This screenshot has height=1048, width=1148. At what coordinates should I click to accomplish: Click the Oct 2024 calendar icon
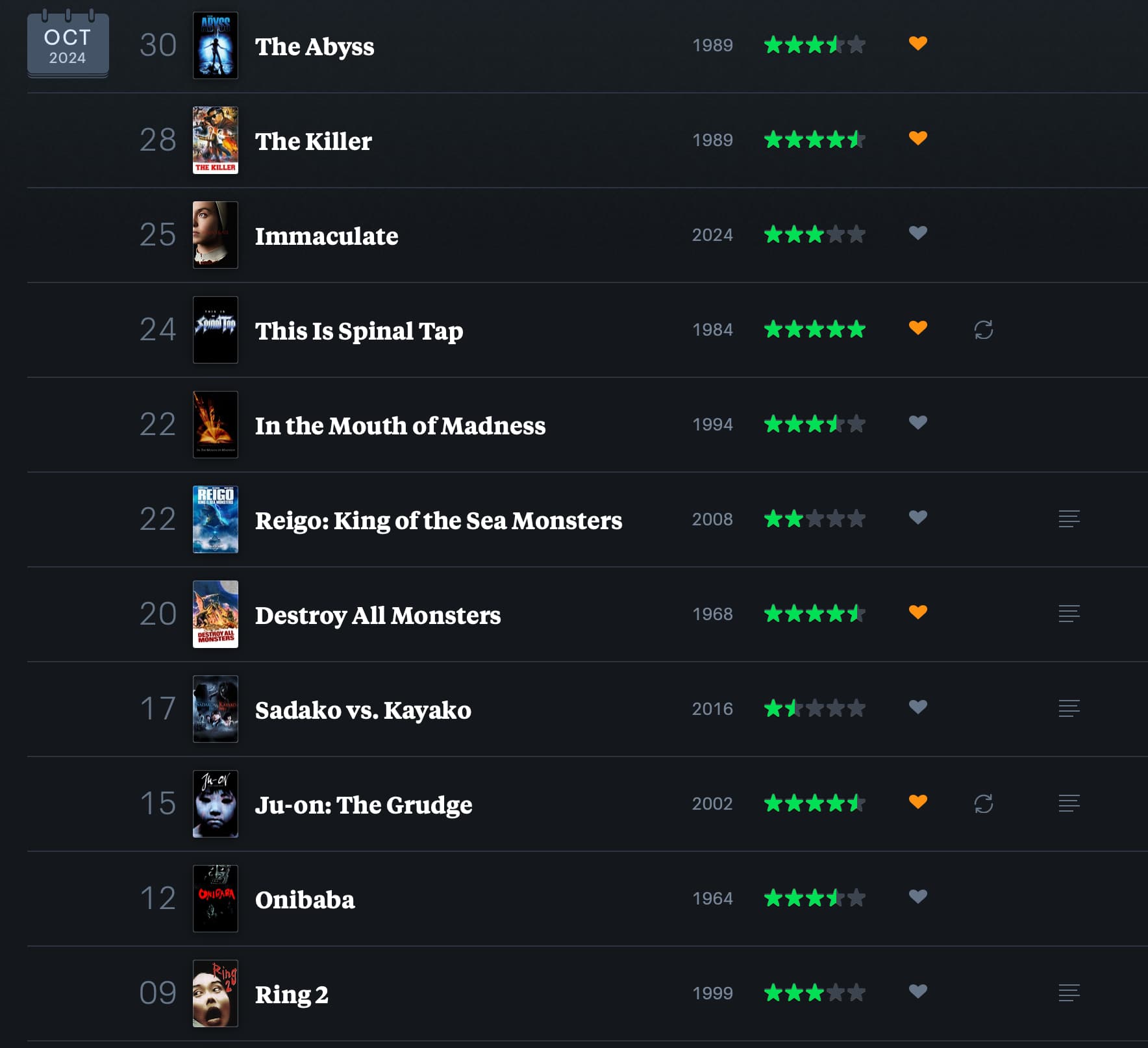[x=68, y=45]
